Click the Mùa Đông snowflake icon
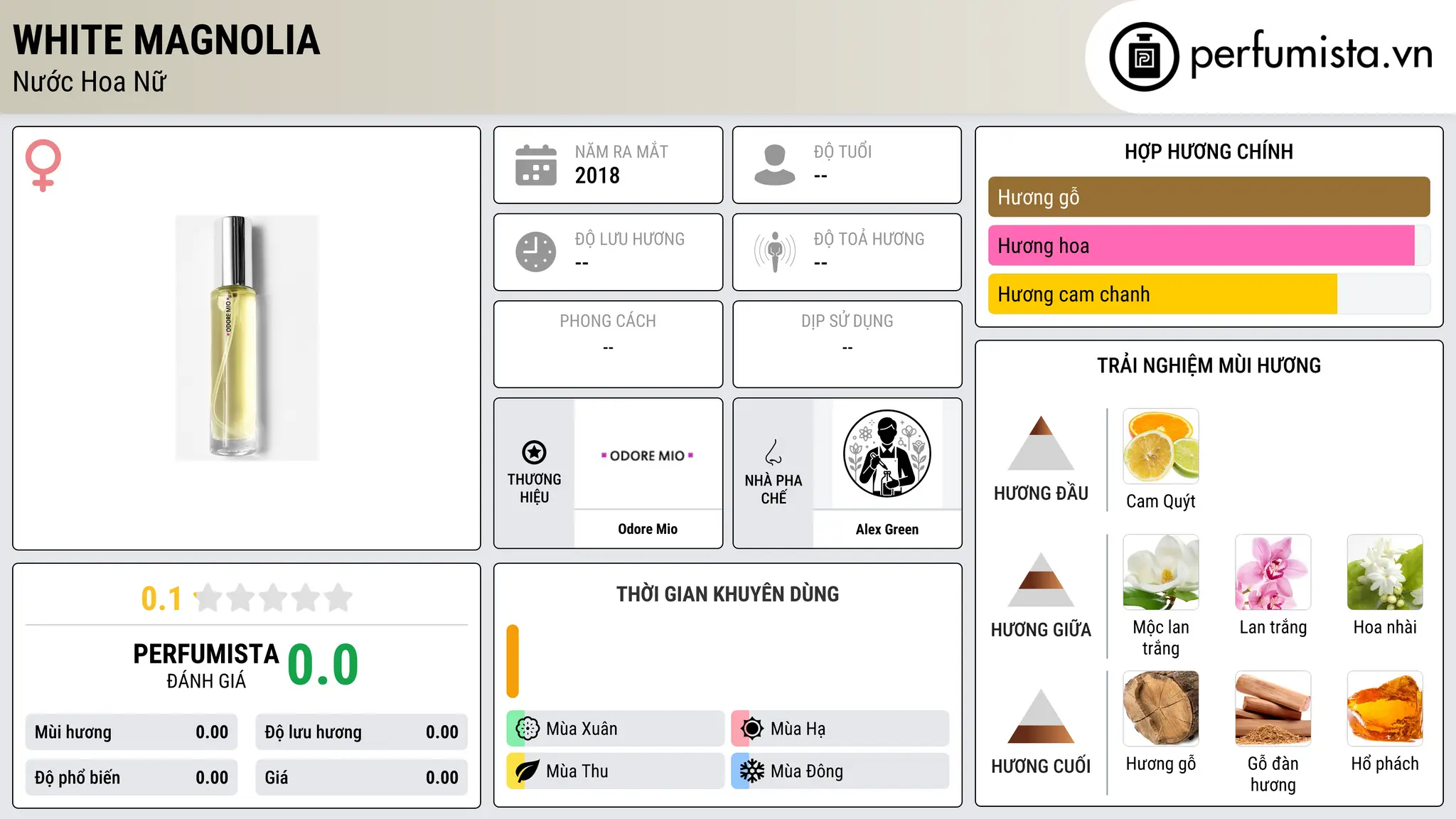 point(752,771)
